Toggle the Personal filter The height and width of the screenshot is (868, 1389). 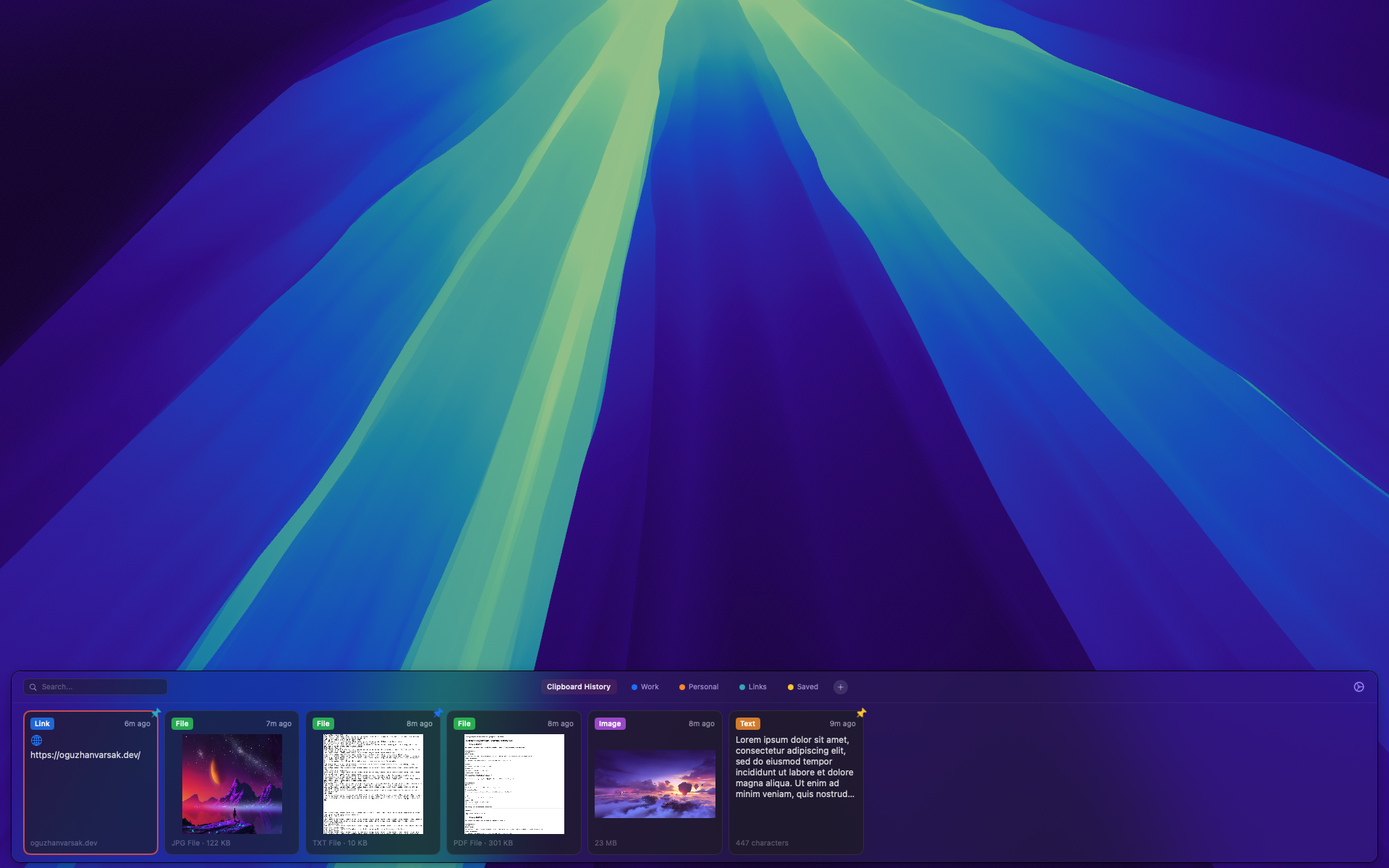pos(698,686)
